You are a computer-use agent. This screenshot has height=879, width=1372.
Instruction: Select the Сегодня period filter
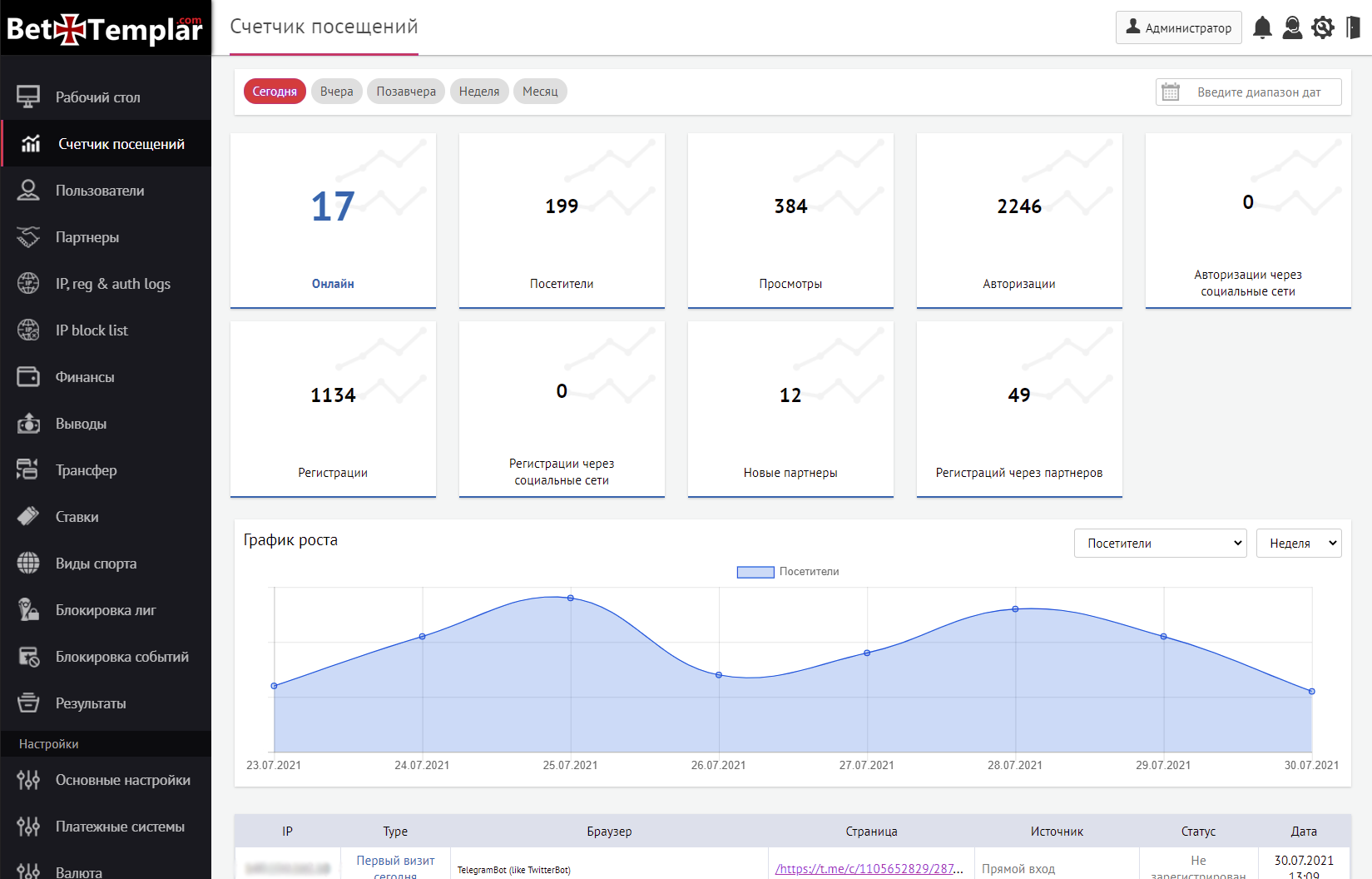275,92
